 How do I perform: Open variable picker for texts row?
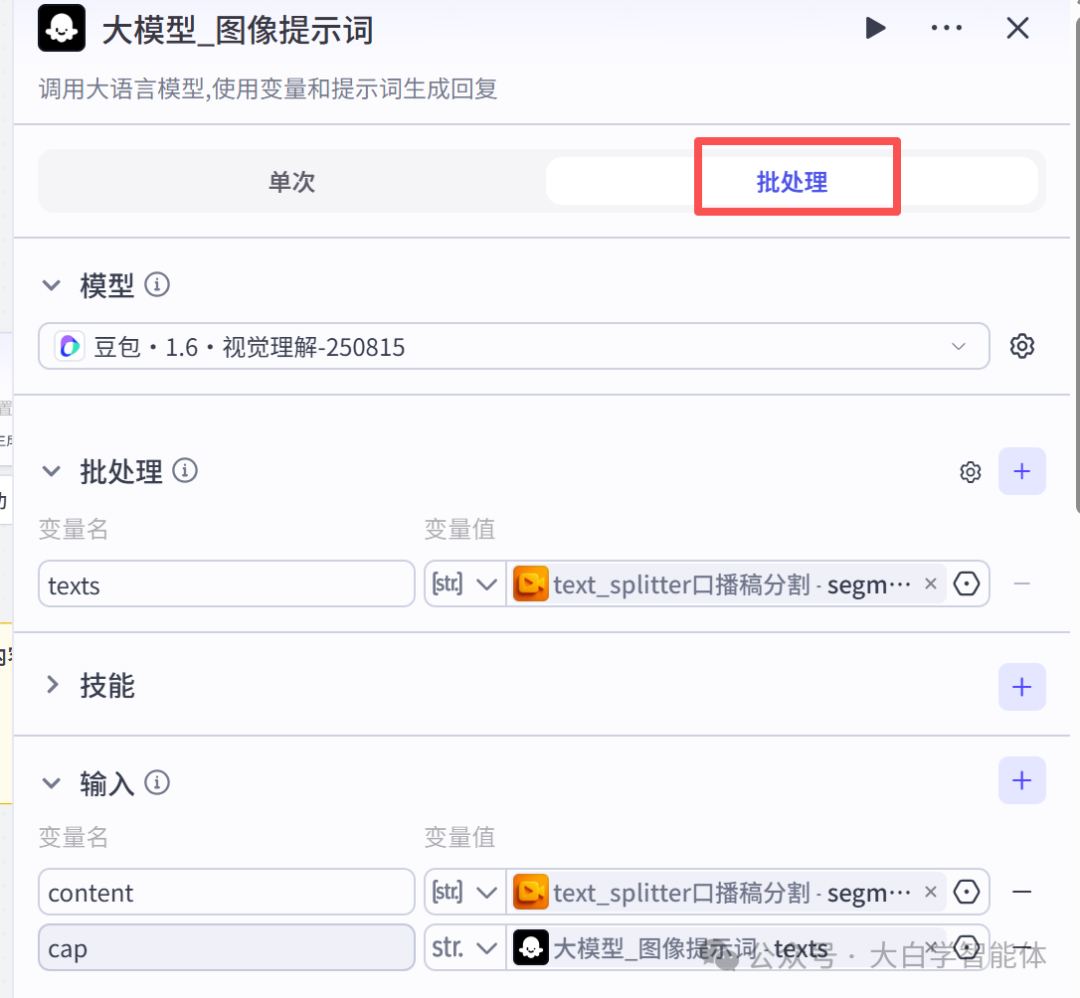coord(966,584)
